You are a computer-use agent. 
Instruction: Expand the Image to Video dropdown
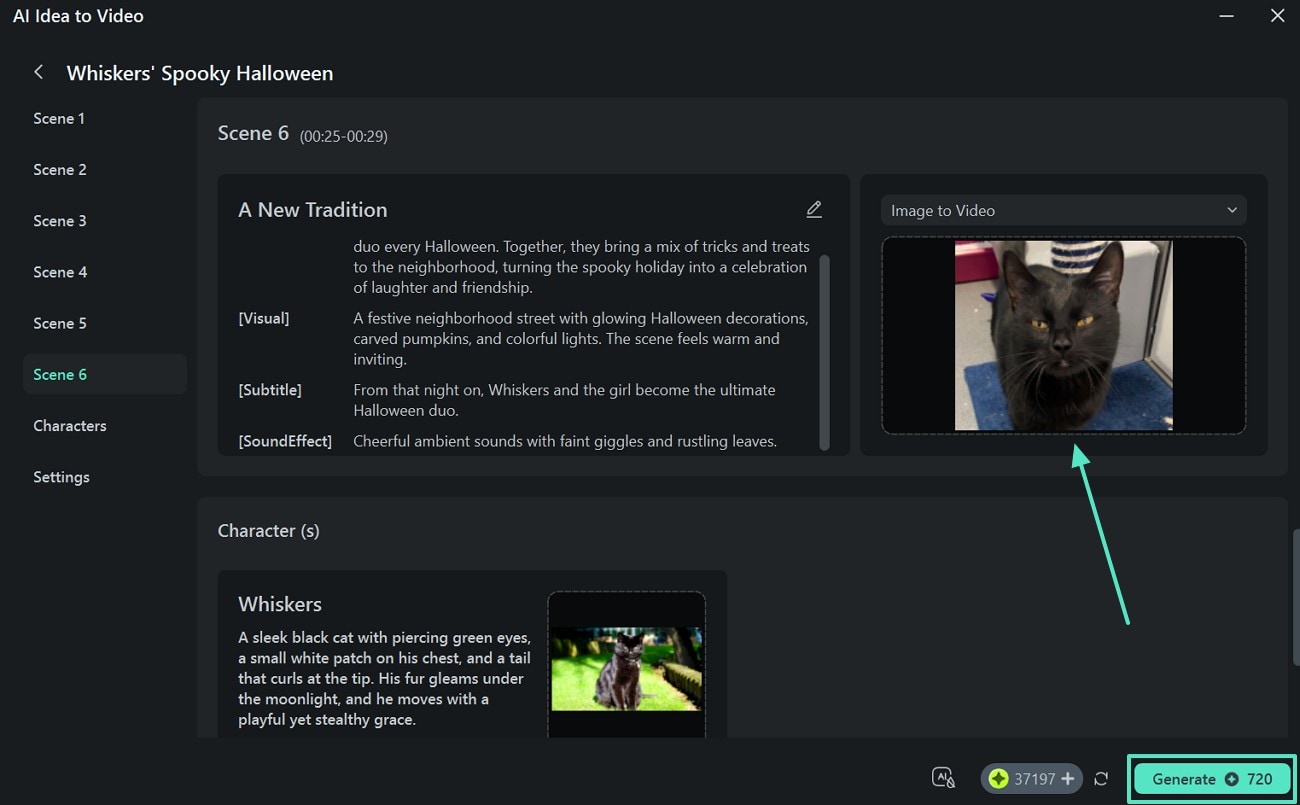click(x=1064, y=210)
